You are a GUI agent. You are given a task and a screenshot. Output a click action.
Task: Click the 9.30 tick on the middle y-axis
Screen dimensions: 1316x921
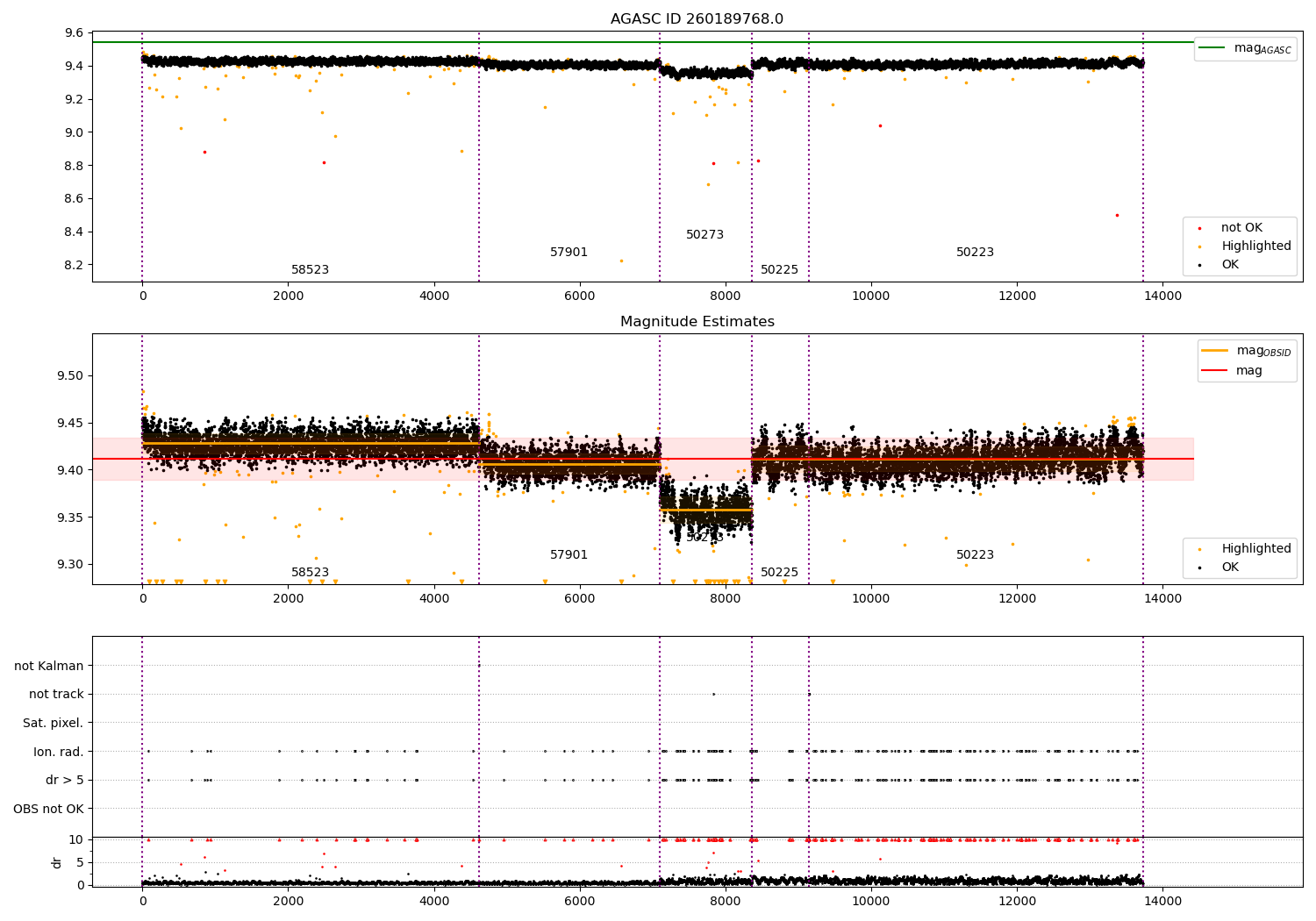(x=71, y=565)
